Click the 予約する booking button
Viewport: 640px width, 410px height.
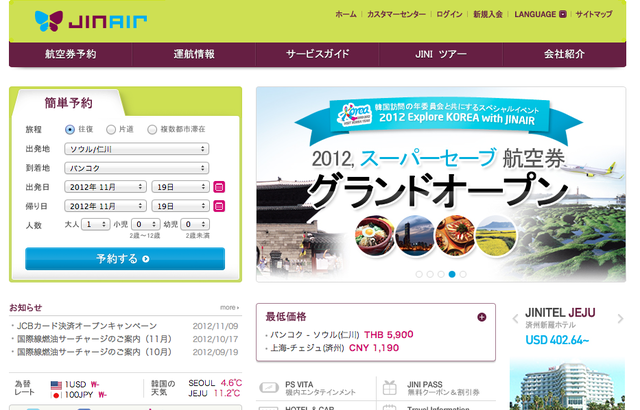pos(125,259)
